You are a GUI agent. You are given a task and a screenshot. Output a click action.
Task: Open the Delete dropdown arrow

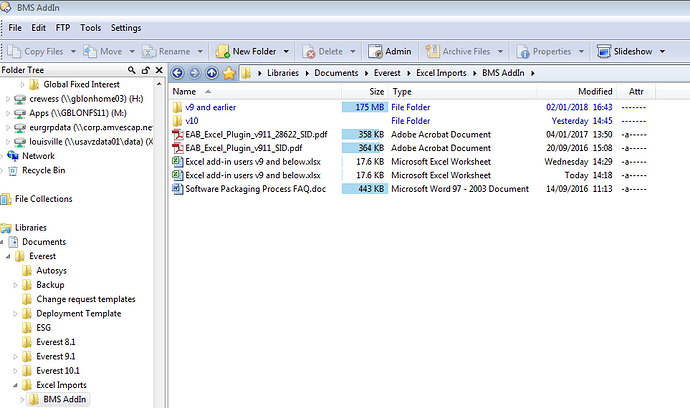352,51
